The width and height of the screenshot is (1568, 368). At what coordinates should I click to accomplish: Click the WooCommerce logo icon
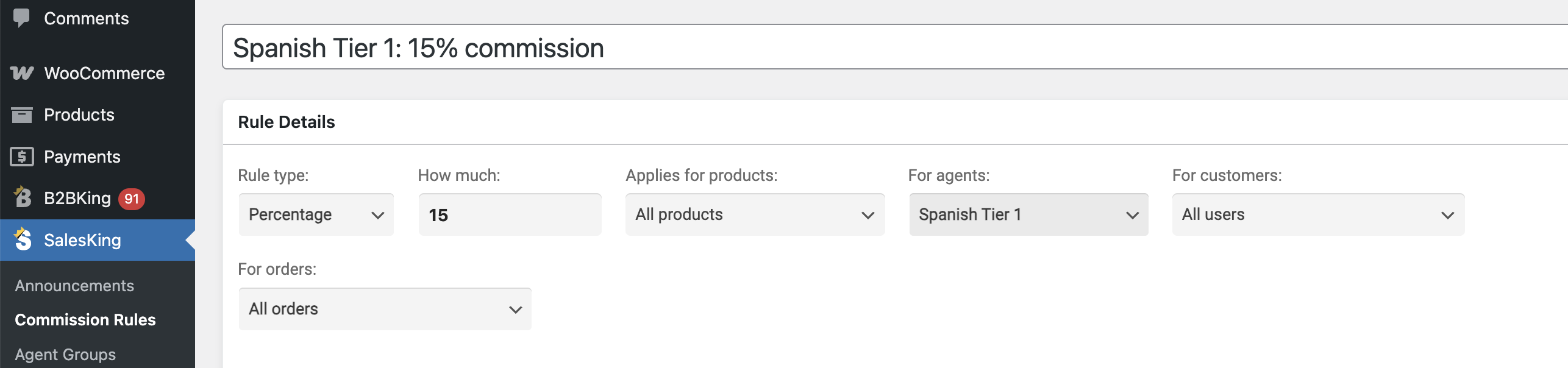coord(22,73)
